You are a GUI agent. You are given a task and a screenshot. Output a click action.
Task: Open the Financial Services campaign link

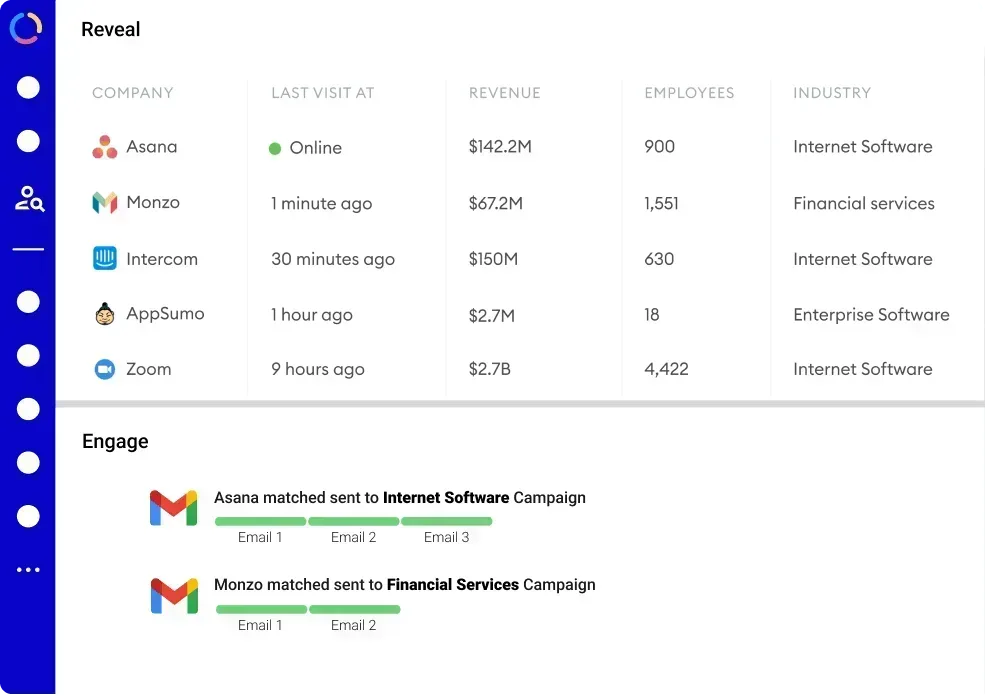pyautogui.click(x=453, y=584)
